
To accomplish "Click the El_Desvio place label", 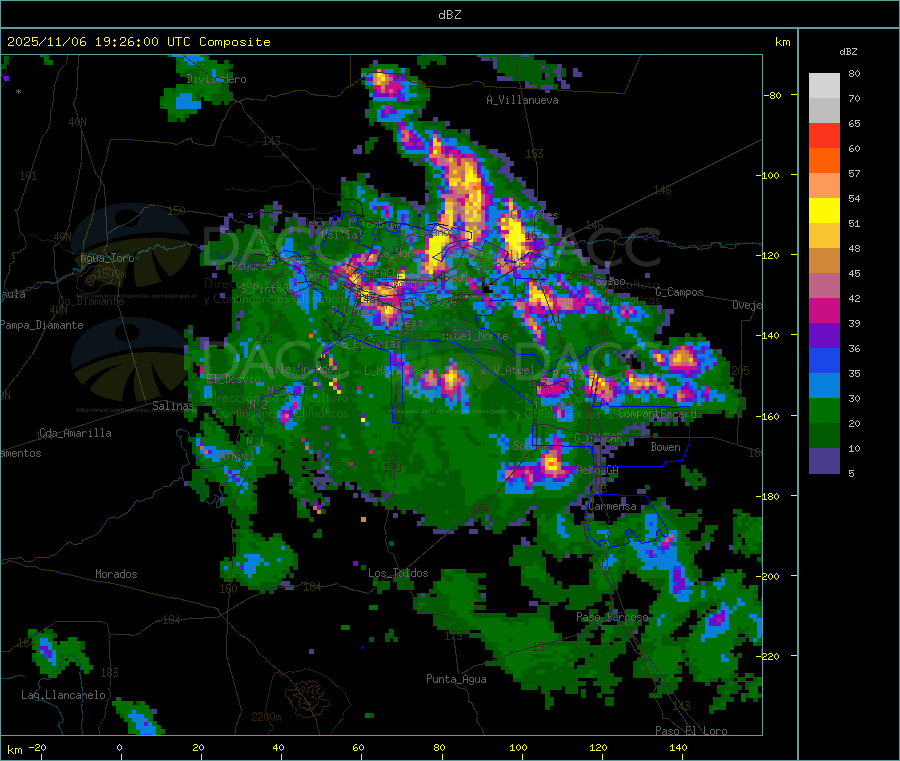I will coord(234,379).
